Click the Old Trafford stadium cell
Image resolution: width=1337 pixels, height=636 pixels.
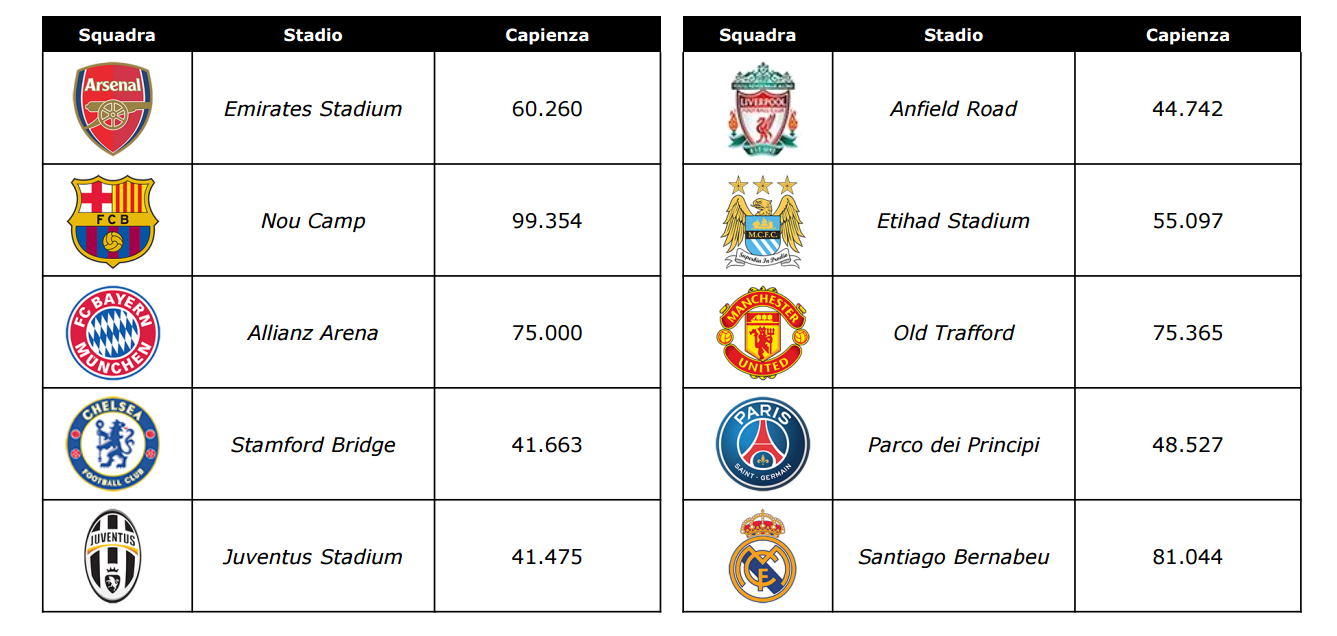tap(954, 333)
